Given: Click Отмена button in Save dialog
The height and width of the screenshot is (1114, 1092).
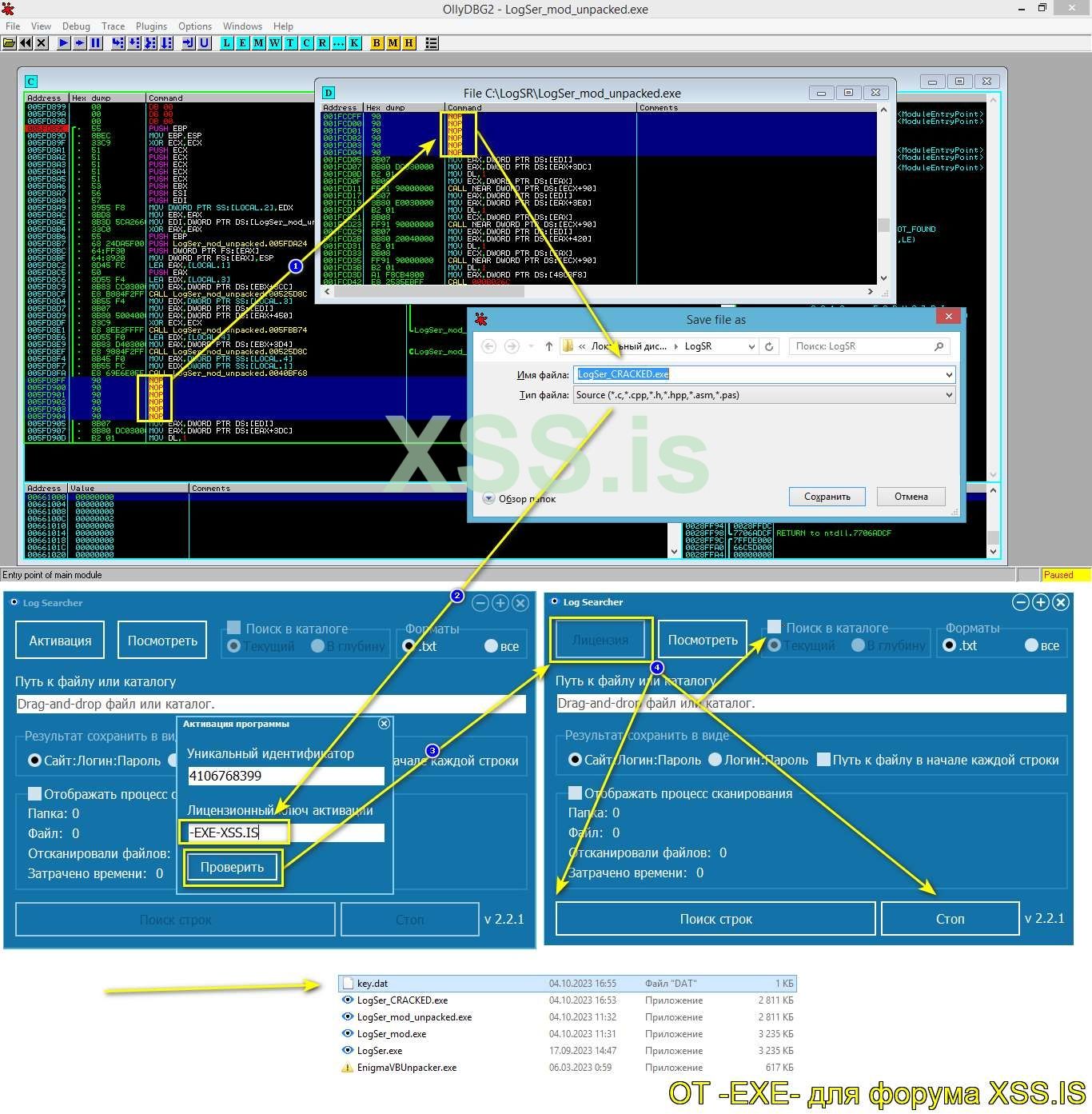Looking at the screenshot, I should click(x=911, y=497).
